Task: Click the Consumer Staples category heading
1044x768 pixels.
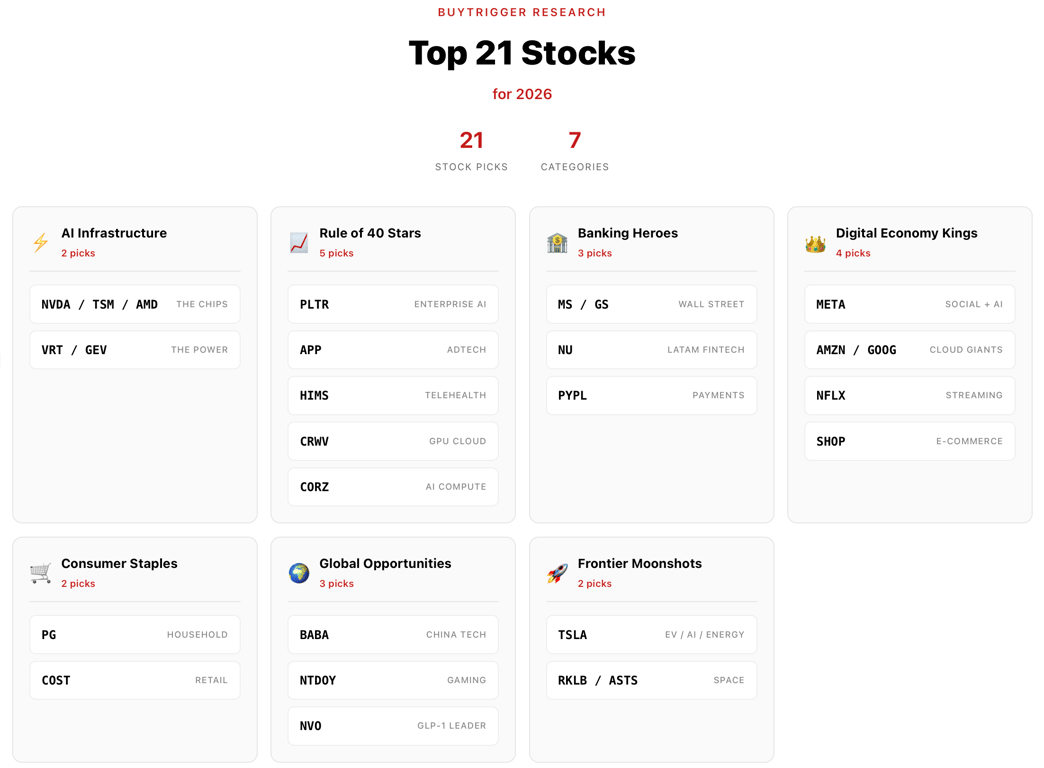Action: click(x=119, y=564)
